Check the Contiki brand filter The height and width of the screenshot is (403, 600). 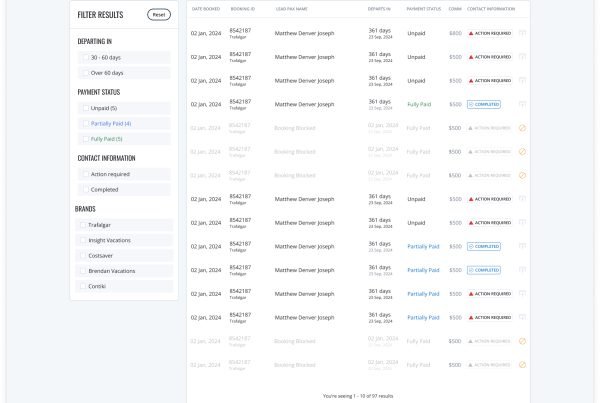[83, 286]
